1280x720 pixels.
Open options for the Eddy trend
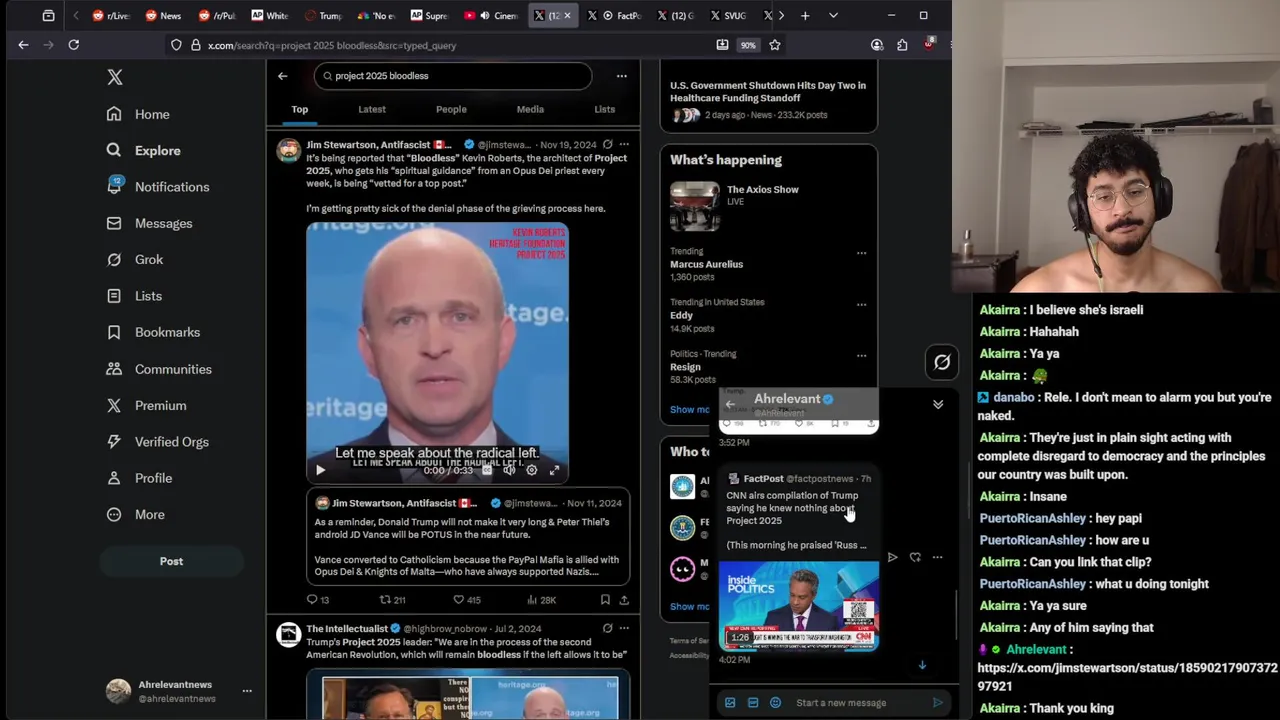point(861,304)
